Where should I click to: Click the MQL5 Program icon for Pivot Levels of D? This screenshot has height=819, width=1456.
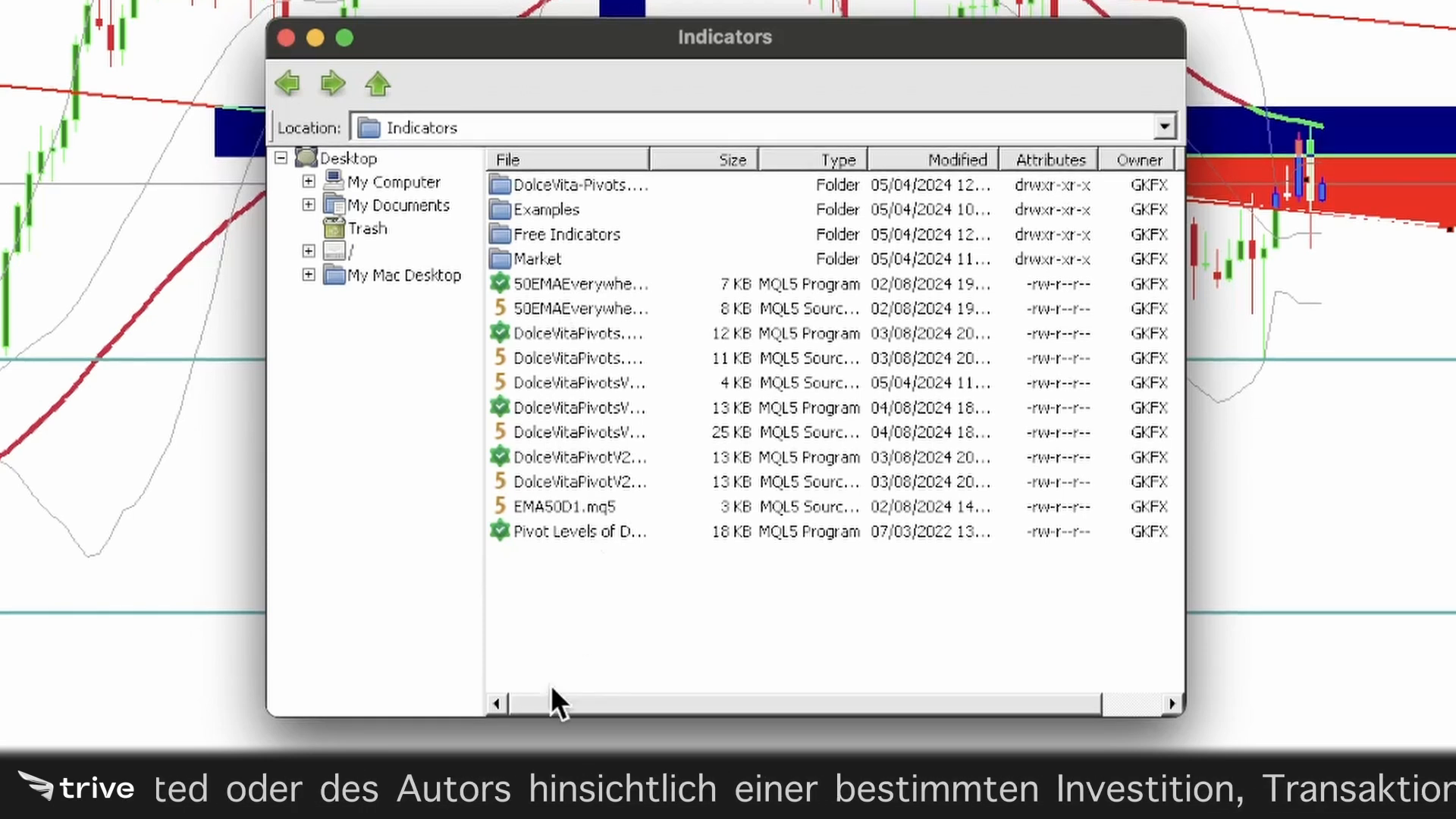tap(500, 531)
